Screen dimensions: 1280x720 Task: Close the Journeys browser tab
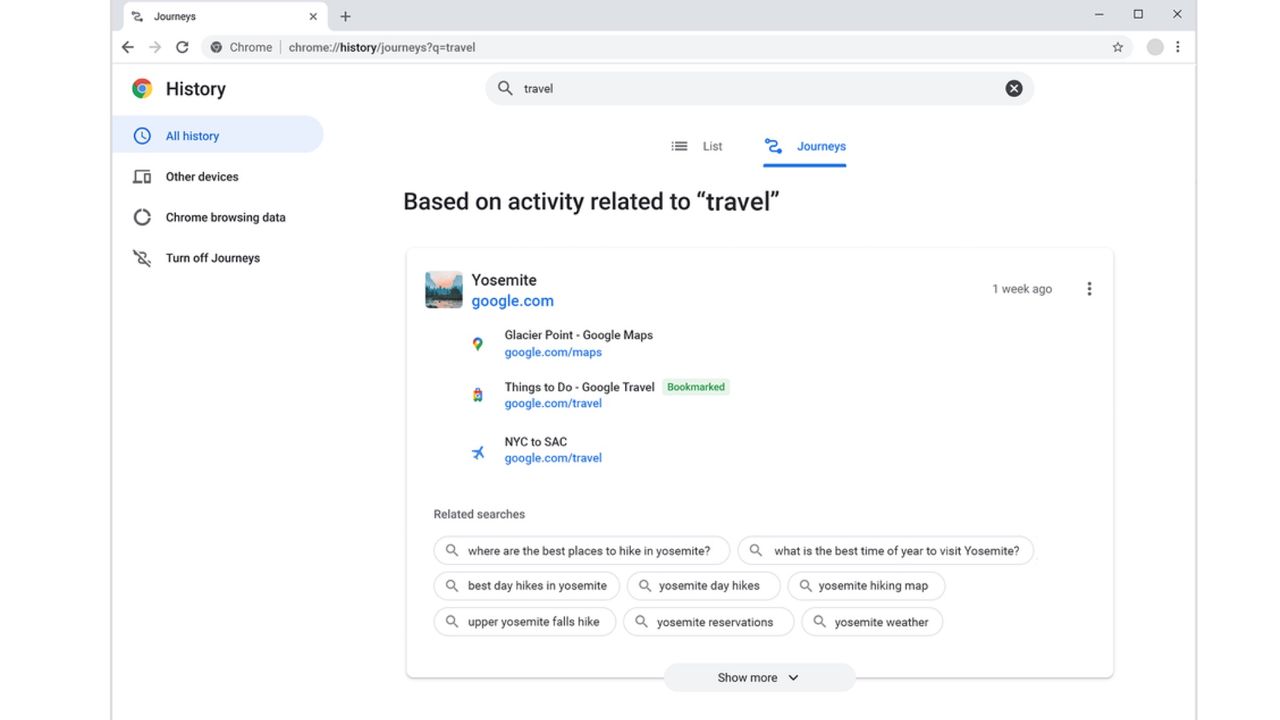click(313, 17)
